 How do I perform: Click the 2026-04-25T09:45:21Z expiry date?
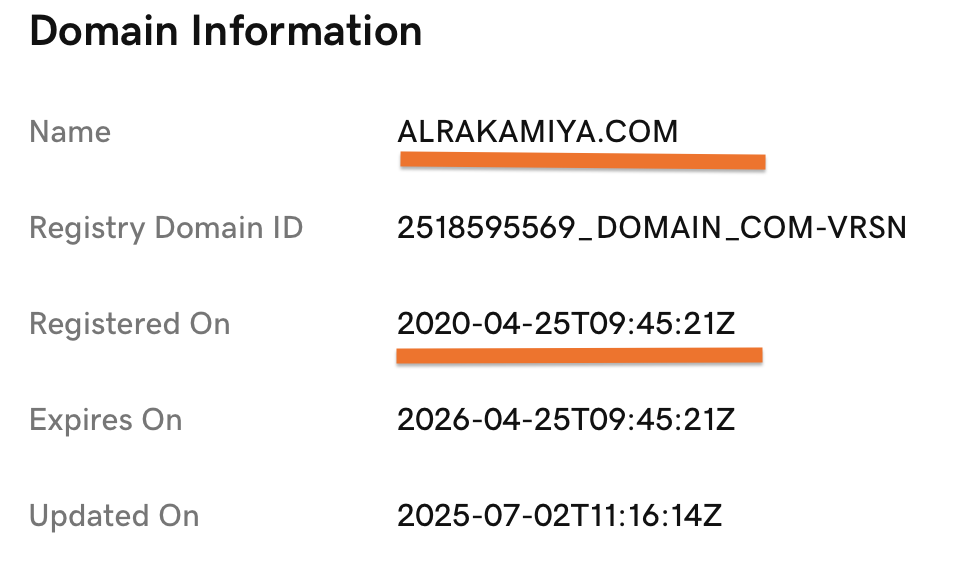click(566, 420)
